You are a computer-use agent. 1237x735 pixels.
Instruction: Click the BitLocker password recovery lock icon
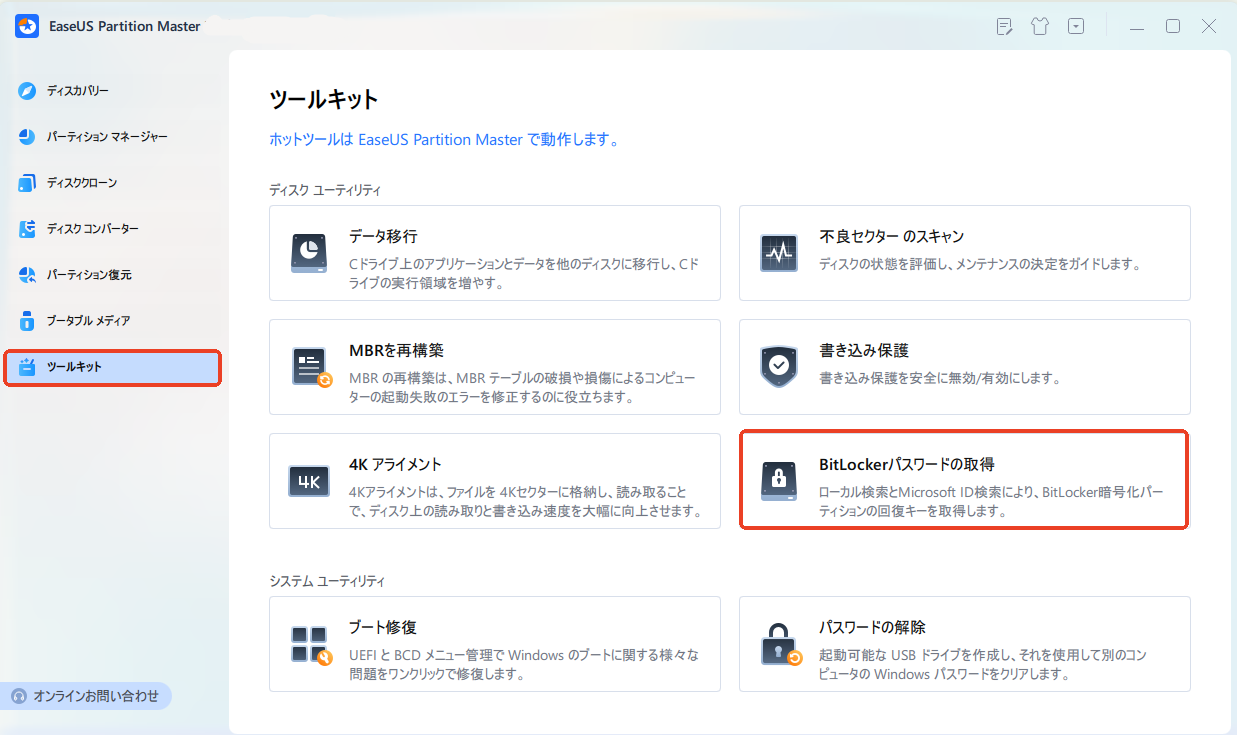tap(778, 481)
